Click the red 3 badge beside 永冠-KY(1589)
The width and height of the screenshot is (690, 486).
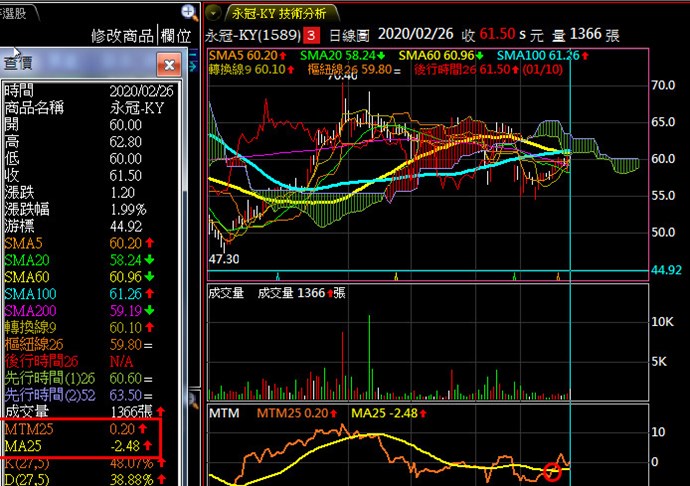310,34
